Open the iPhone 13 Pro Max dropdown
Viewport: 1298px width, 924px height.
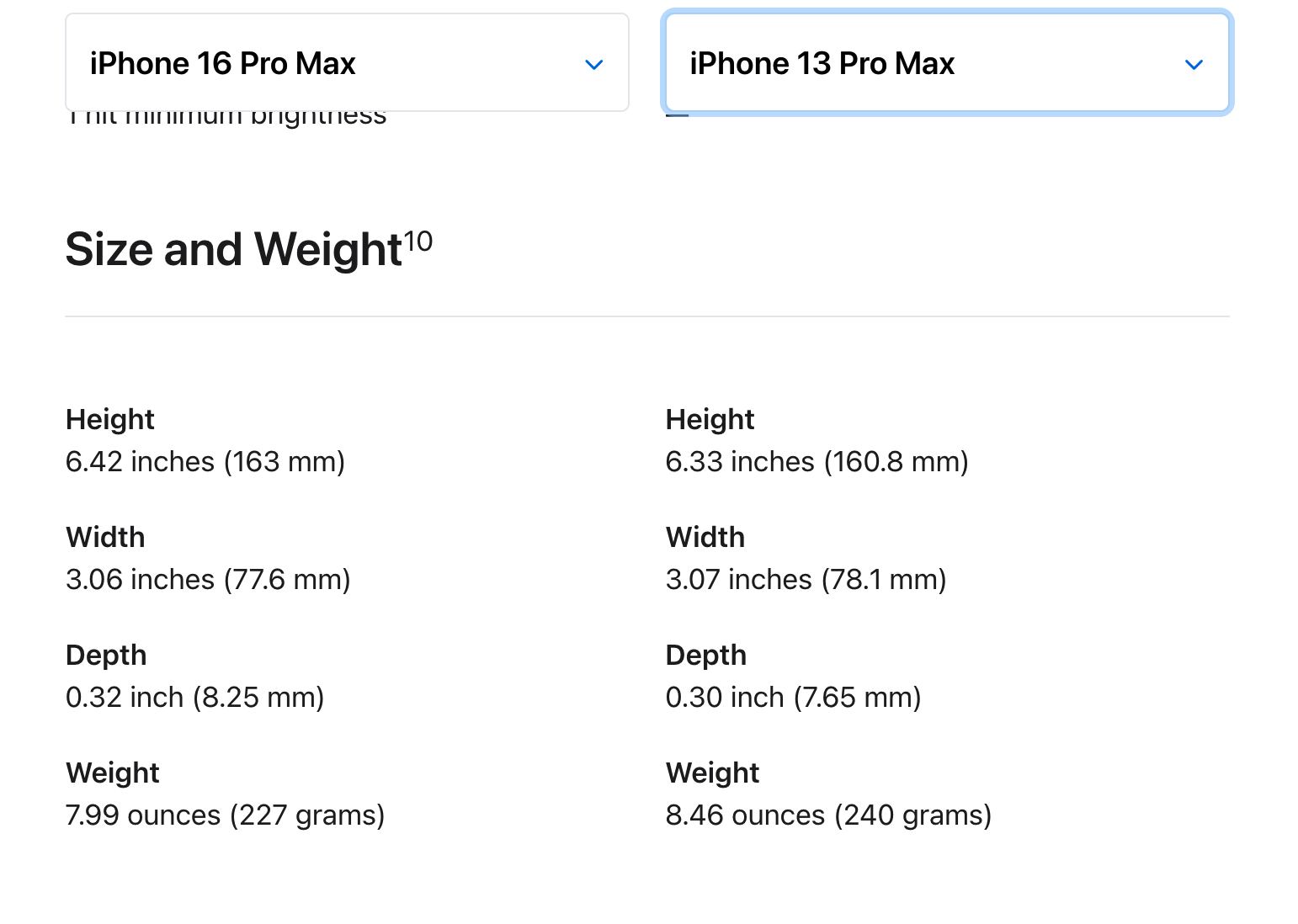947,63
